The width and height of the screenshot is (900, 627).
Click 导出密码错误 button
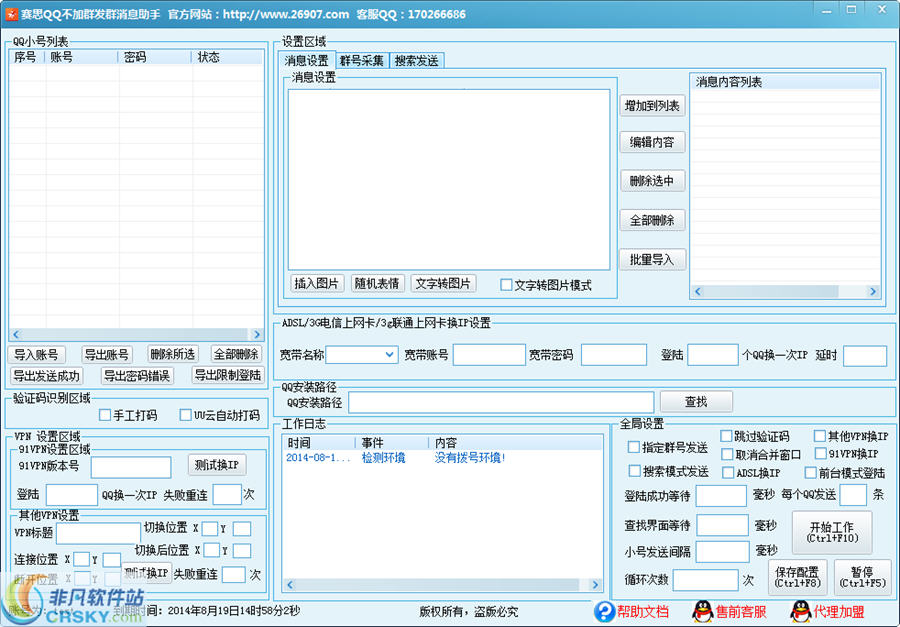(x=137, y=376)
